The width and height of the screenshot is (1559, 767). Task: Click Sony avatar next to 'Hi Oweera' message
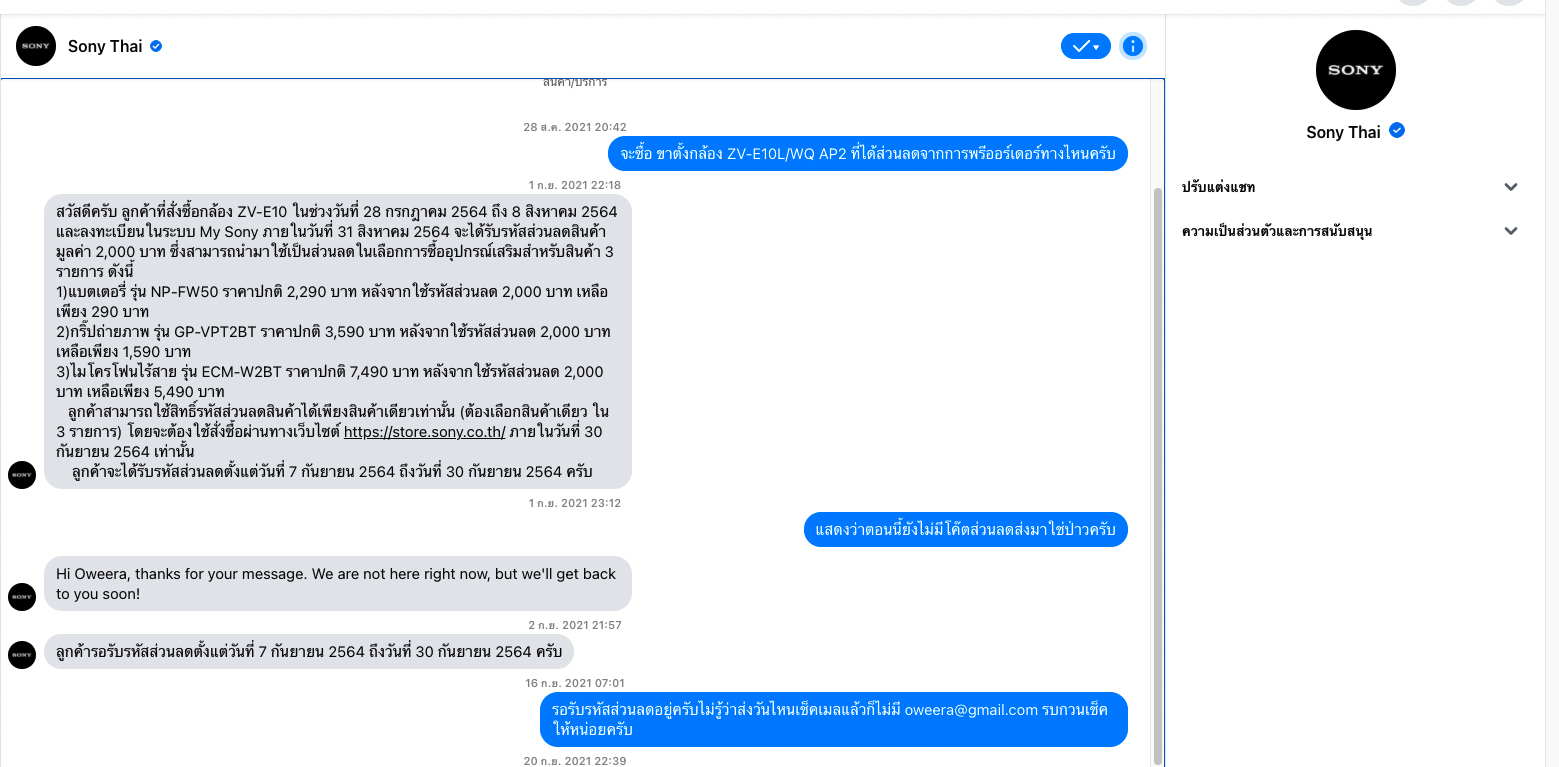coord(22,597)
